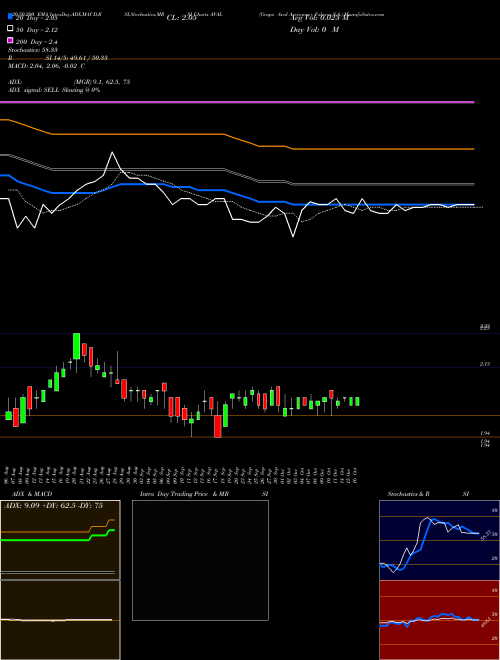Image resolution: width=500 pixels, height=660 pixels.
Task: Click the '(MGR) 9.1, 62.5, 75' ADX values
Action: pos(102,82)
